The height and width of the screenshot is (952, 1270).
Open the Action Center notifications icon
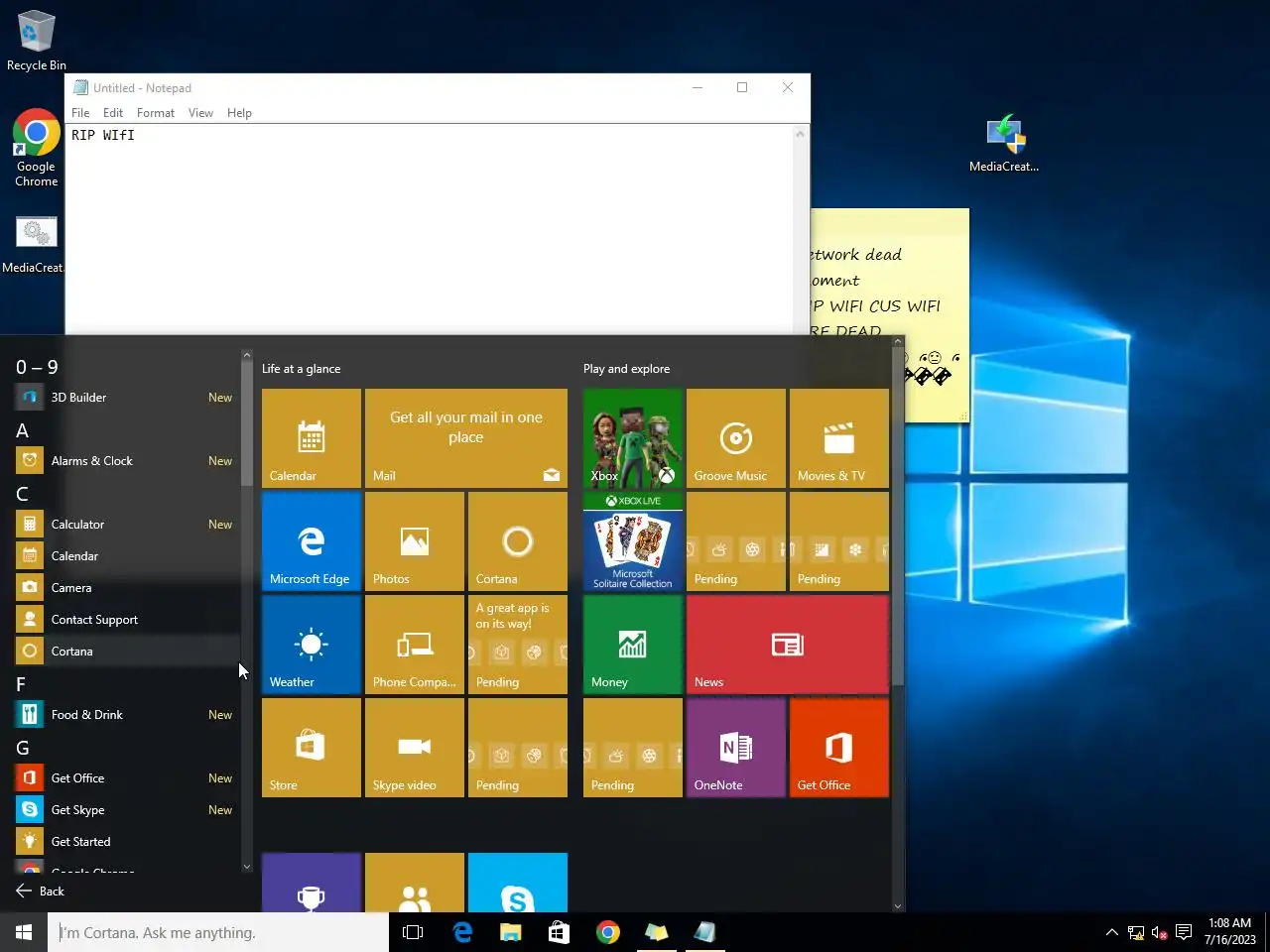1184,932
